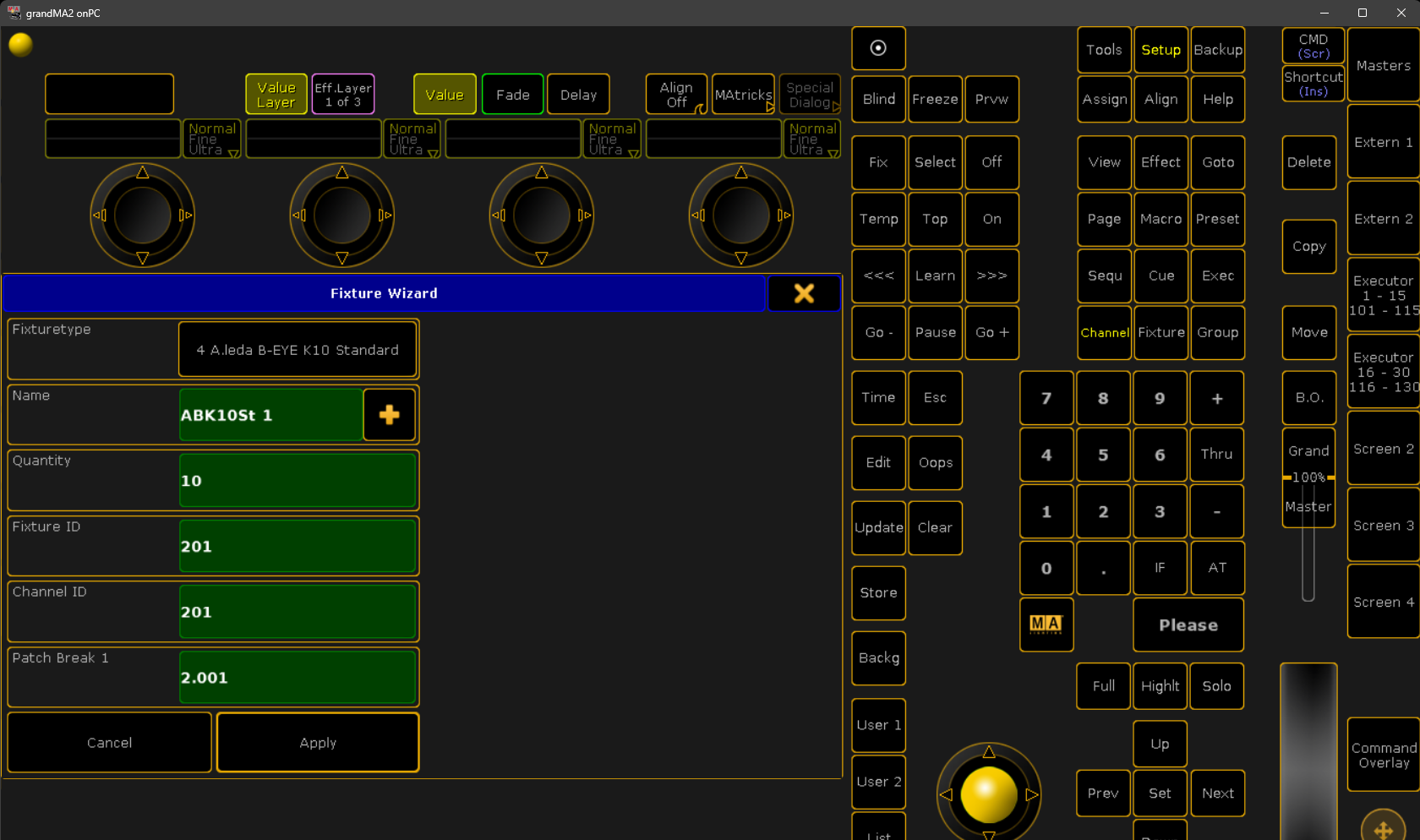Open the MAtricks options button

743,94
